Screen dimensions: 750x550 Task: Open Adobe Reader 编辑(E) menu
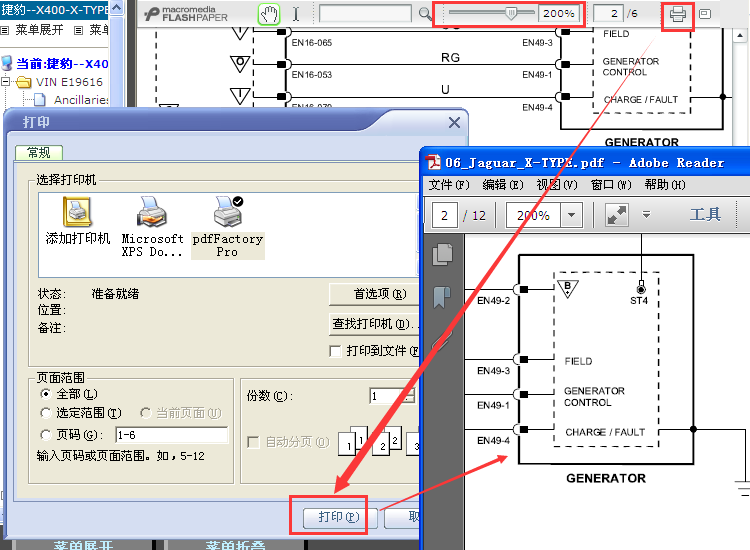click(x=503, y=185)
